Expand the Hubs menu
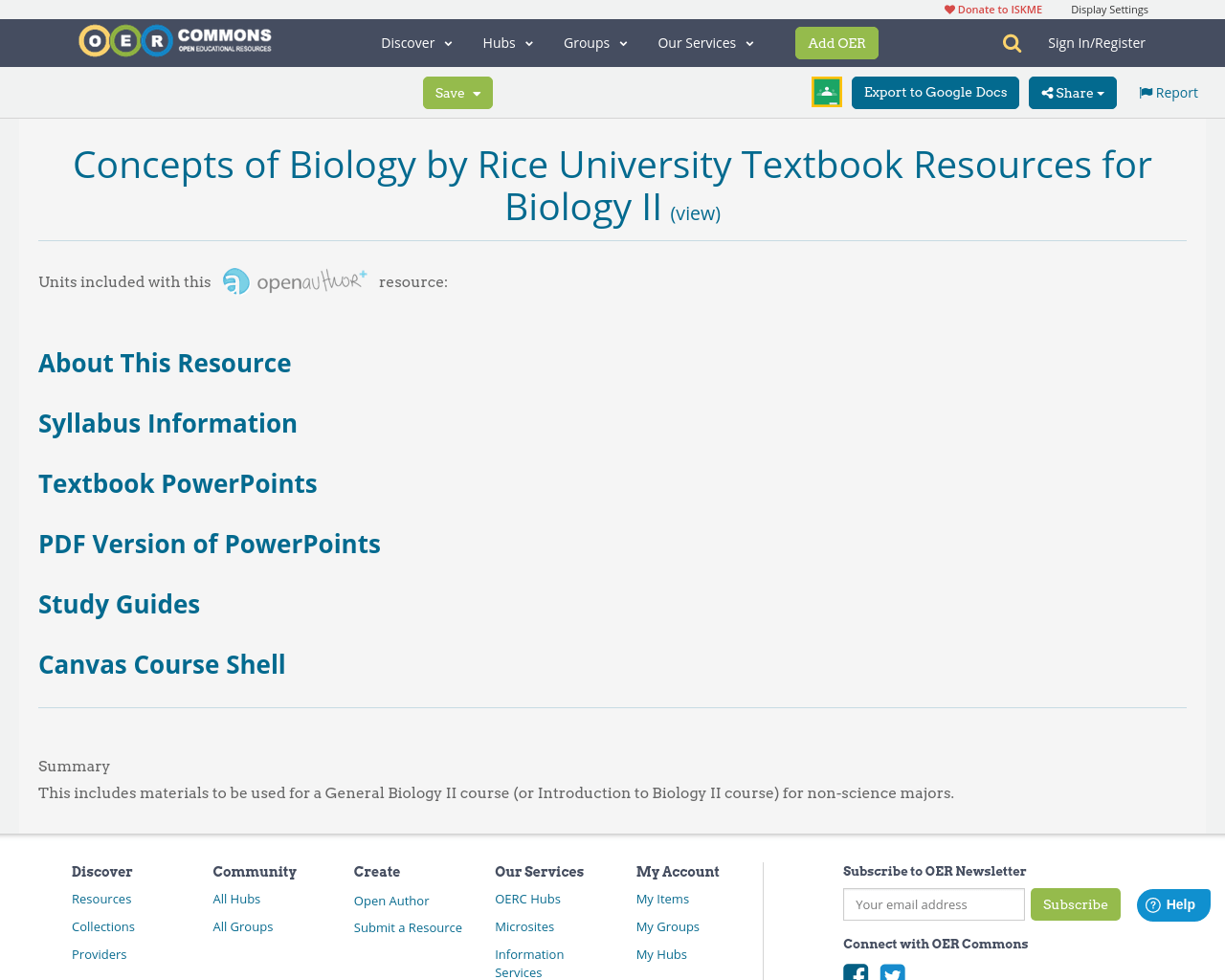This screenshot has width=1225, height=980. tap(508, 43)
